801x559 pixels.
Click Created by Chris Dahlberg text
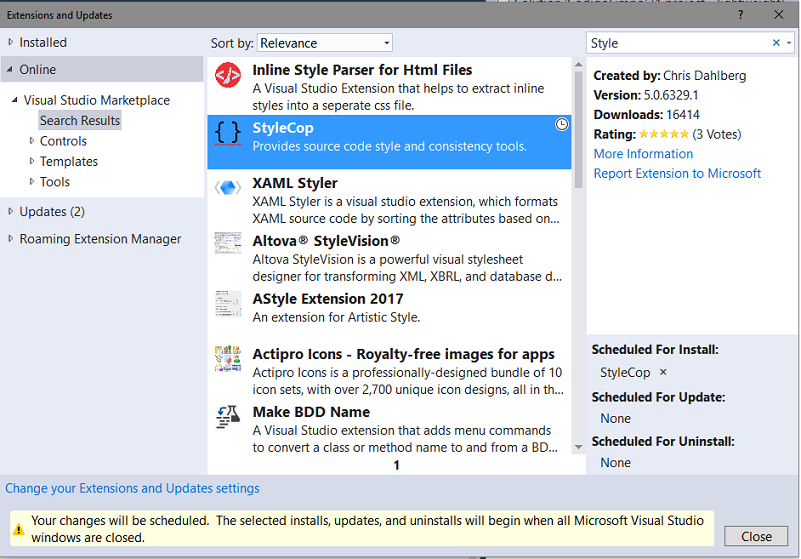click(670, 76)
